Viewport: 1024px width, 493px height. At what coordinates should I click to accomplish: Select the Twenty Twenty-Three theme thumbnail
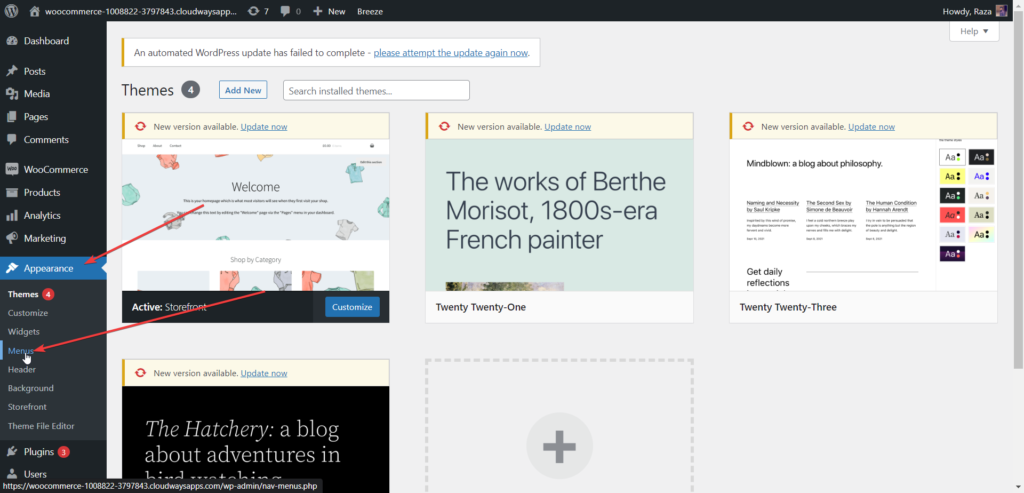tap(863, 215)
